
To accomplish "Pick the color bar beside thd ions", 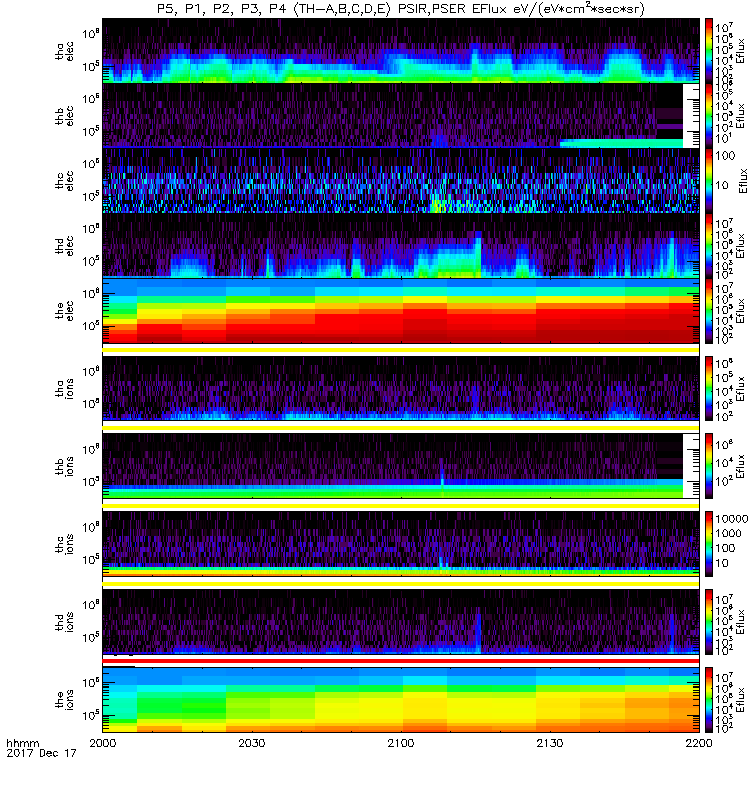I will pyautogui.click(x=709, y=622).
